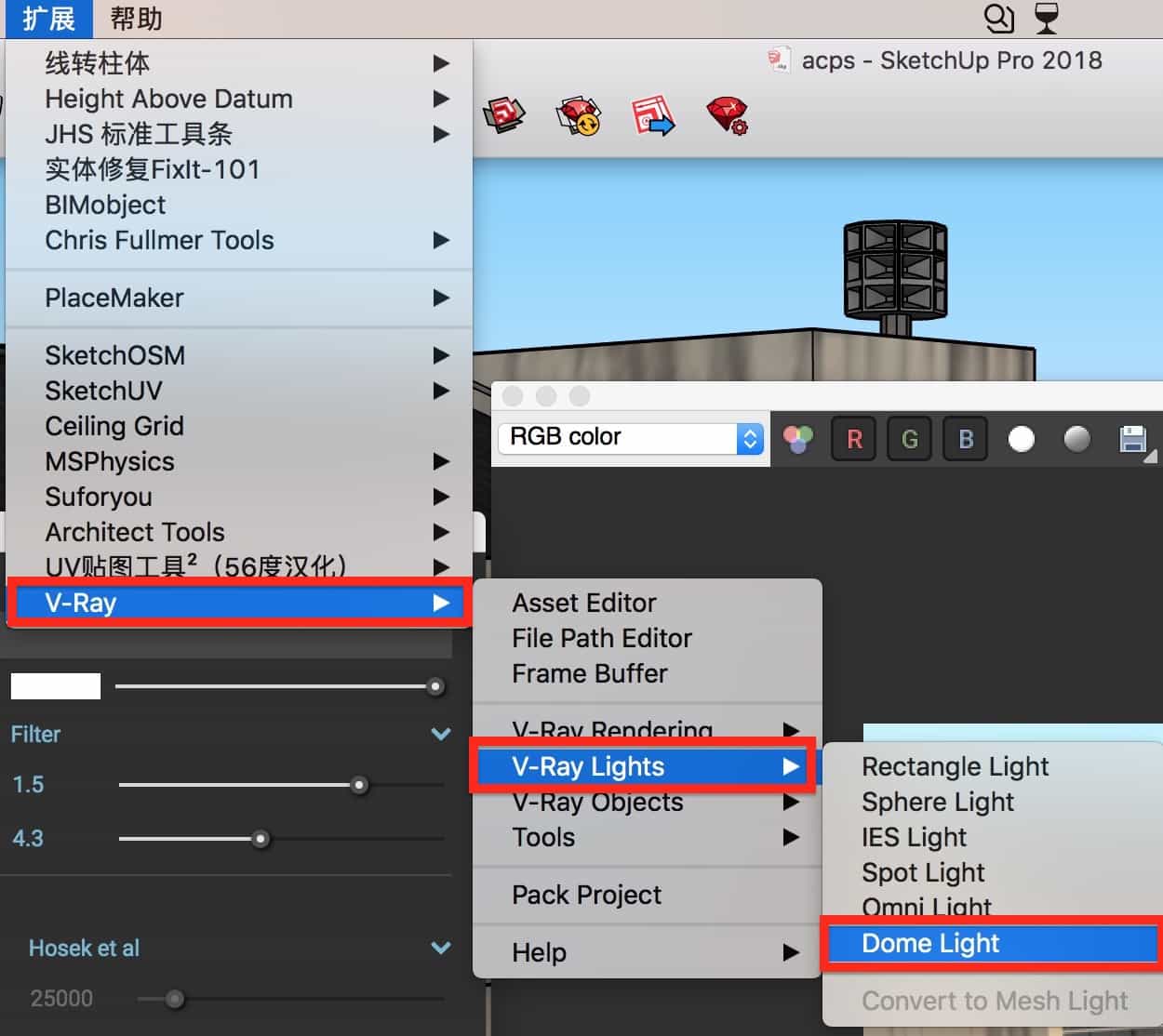Click the 25000 value field
The height and width of the screenshot is (1036, 1163).
pos(61,999)
